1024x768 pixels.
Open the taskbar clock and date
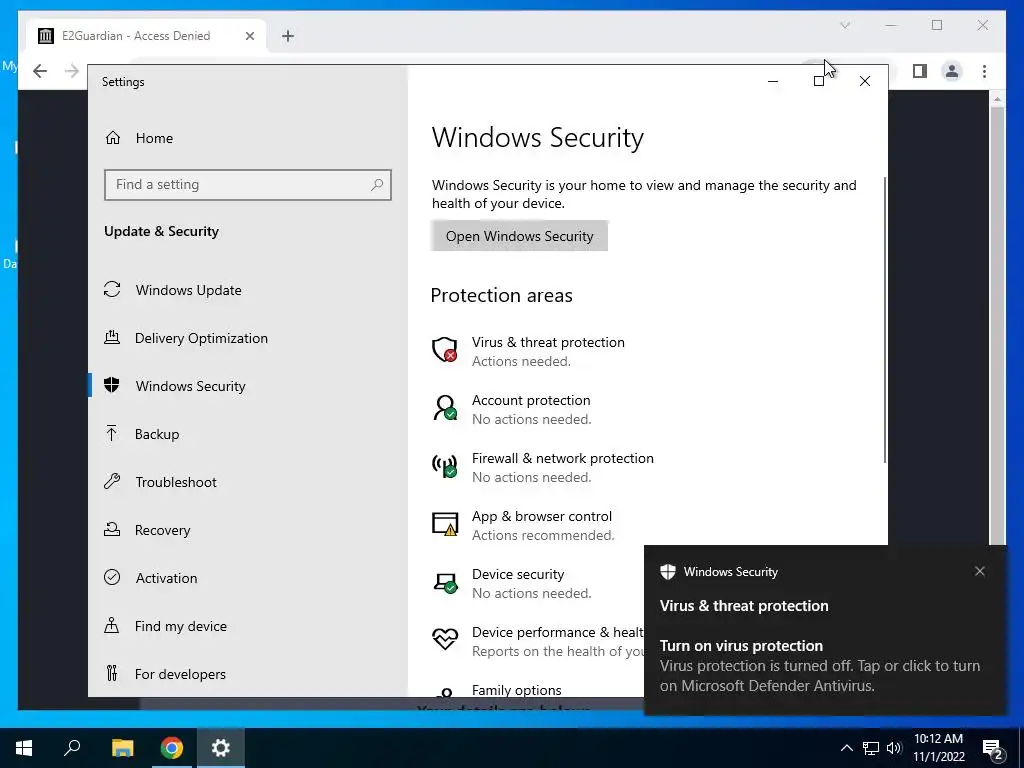pos(938,748)
